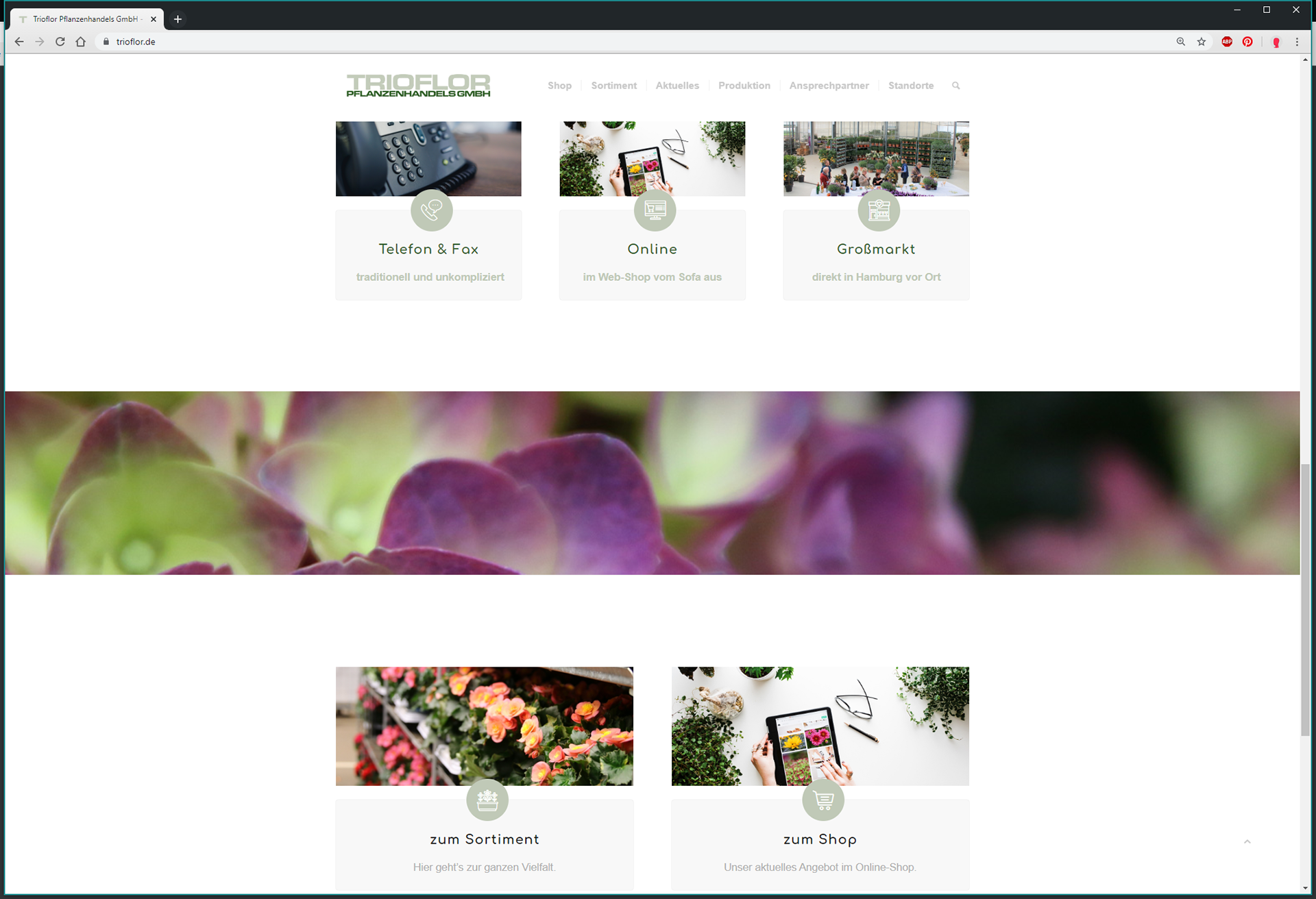Click 'Unser aktuelles Angebot im Online-Shop.' text
1316x899 pixels.
click(820, 867)
